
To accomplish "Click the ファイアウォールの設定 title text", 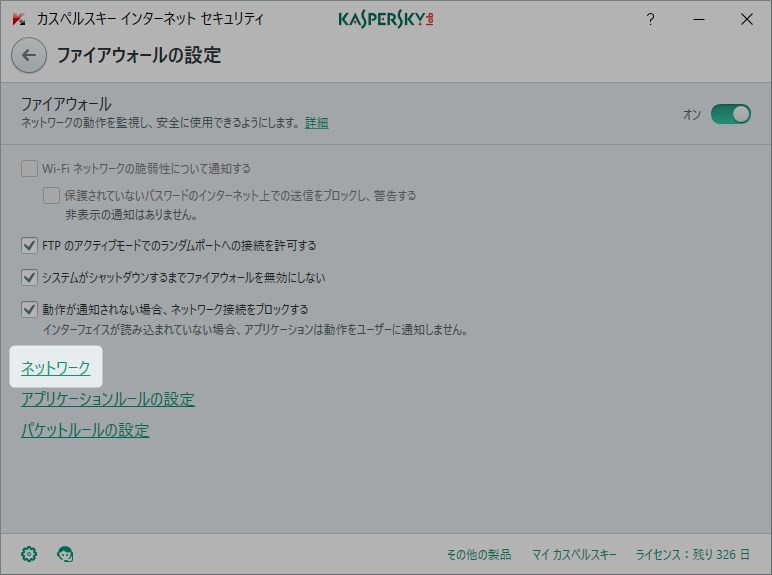I will [139, 55].
